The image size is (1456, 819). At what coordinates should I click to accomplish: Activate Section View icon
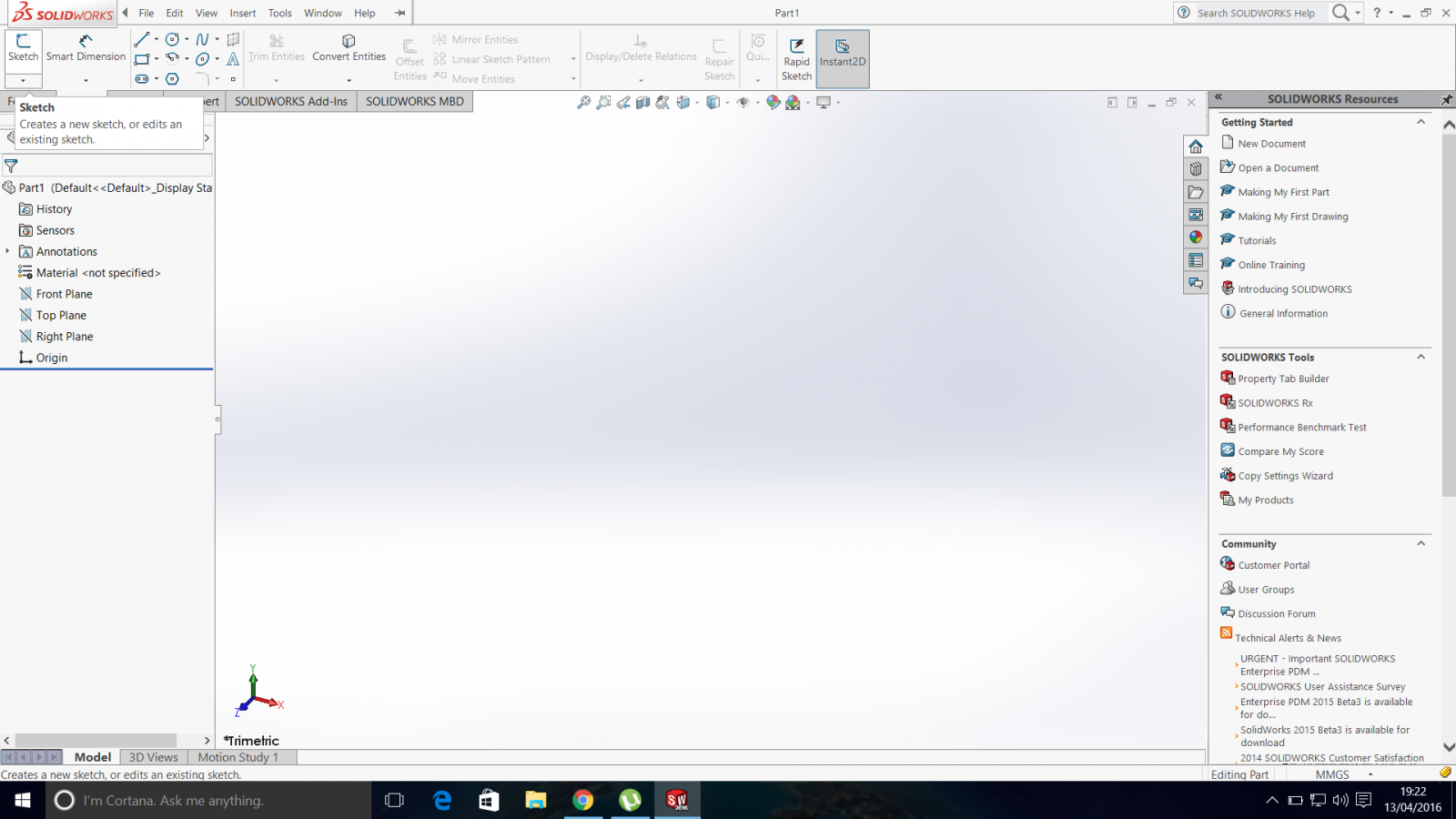pos(642,103)
